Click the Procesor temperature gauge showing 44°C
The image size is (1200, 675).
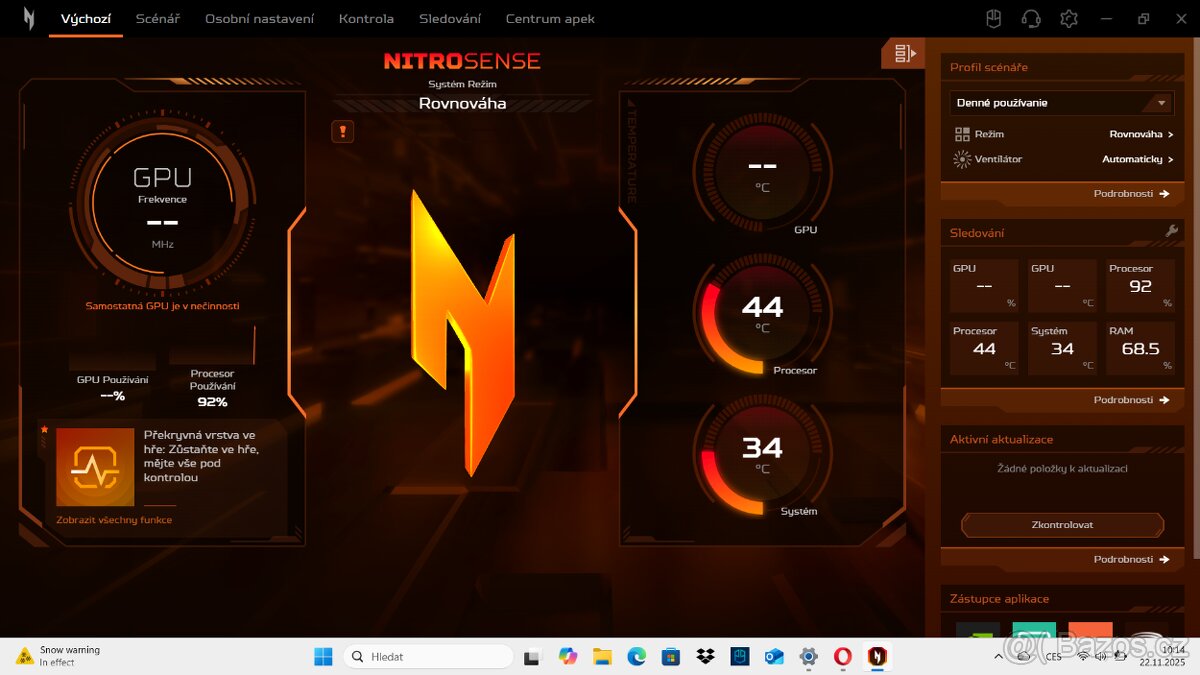pyautogui.click(x=762, y=312)
